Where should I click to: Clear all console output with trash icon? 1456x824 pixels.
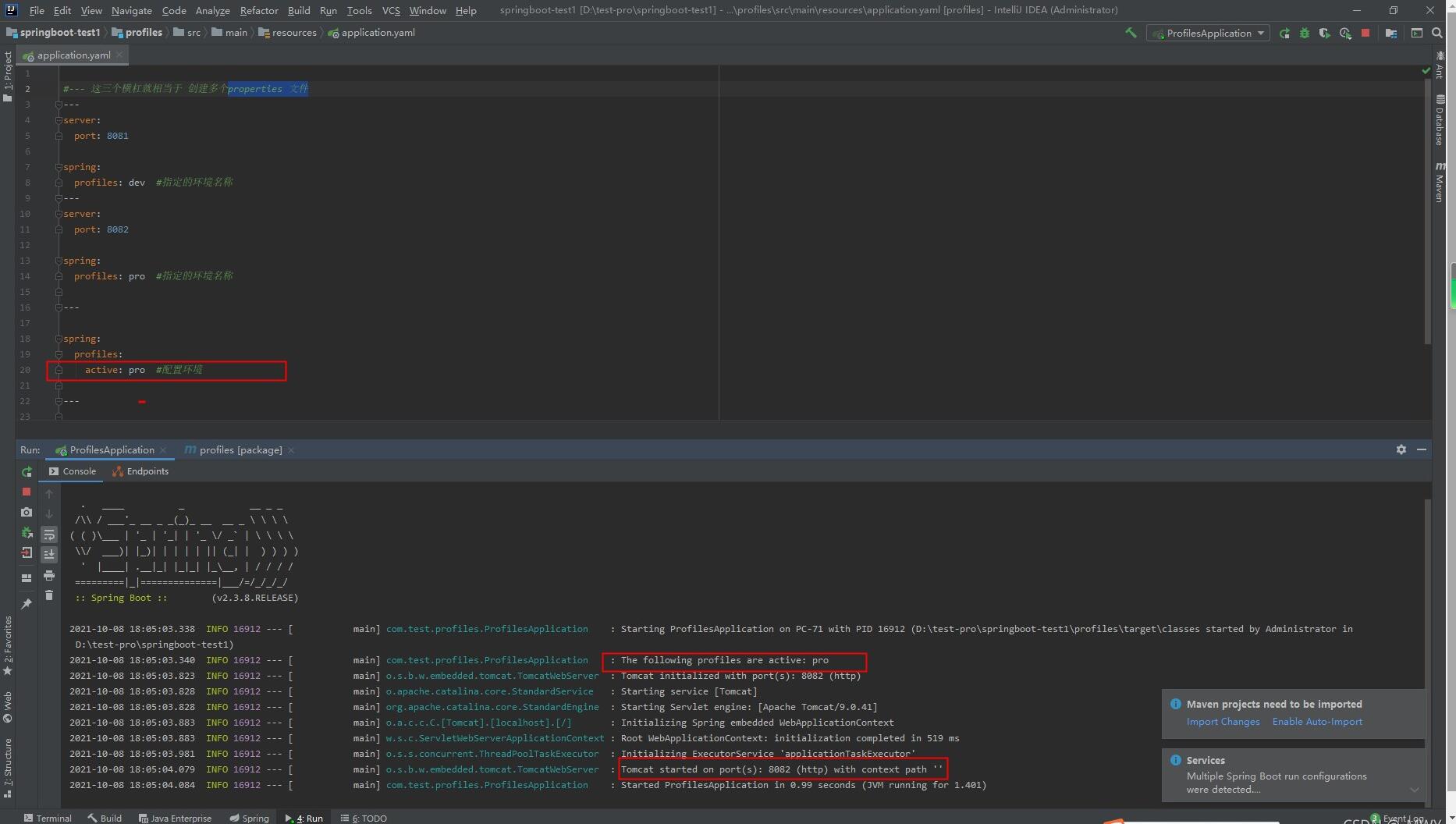coord(49,595)
